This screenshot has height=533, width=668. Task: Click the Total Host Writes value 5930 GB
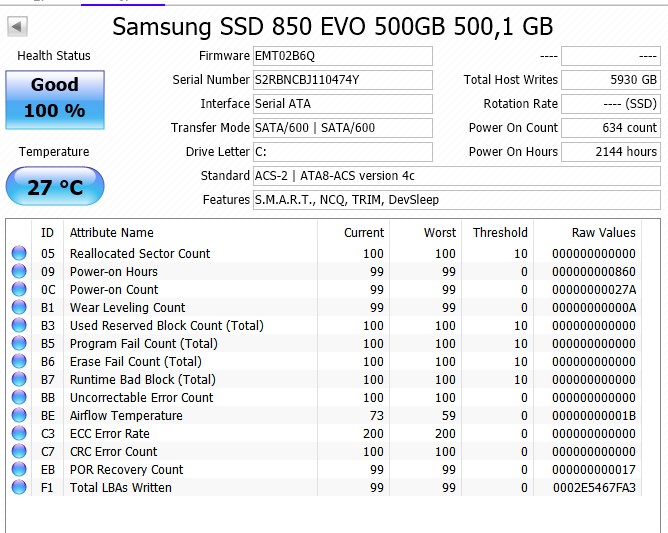click(611, 80)
